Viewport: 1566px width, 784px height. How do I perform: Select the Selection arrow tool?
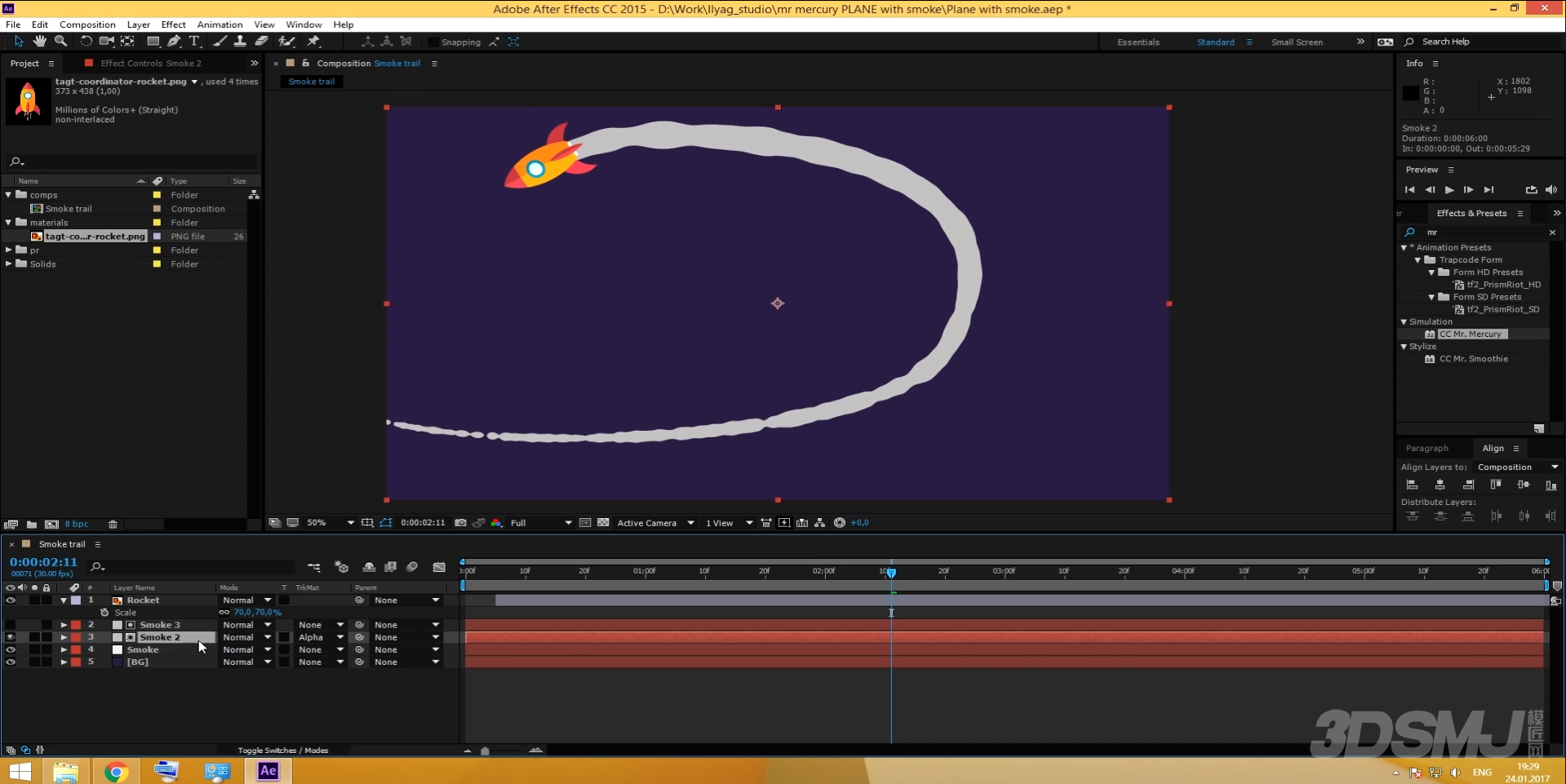(20, 41)
